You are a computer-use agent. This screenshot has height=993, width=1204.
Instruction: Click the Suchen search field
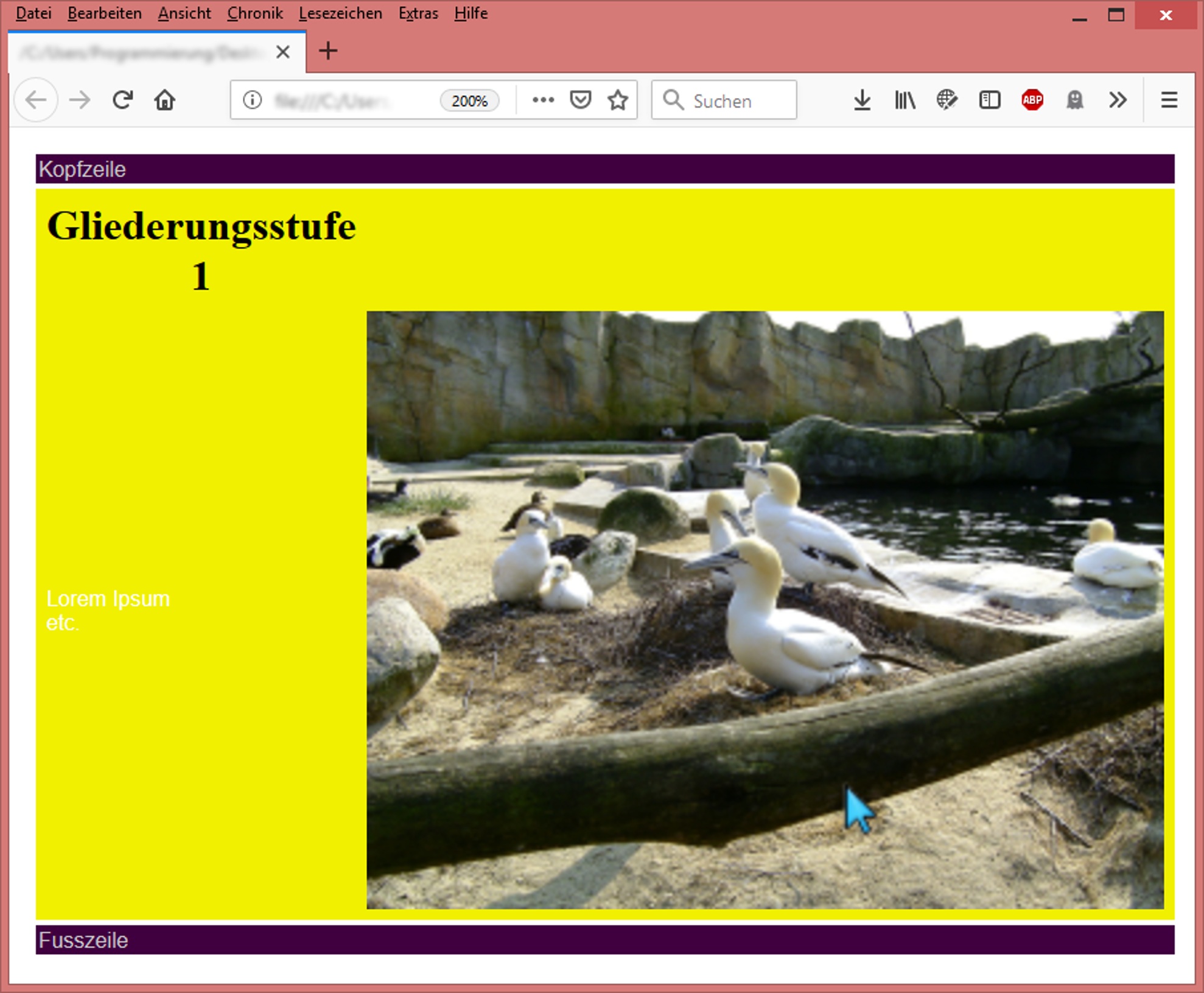(x=724, y=100)
